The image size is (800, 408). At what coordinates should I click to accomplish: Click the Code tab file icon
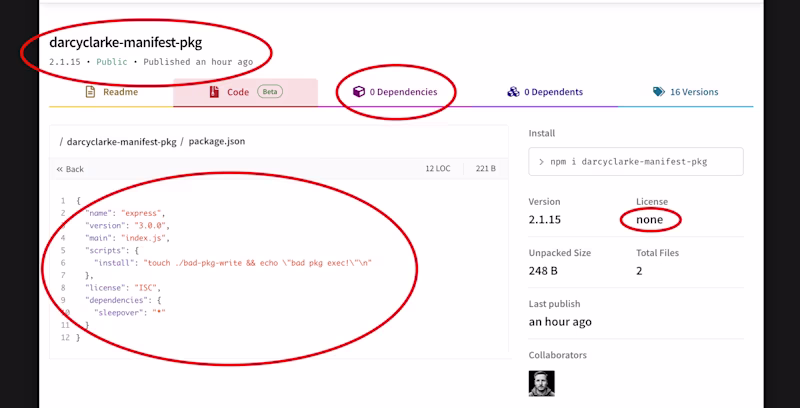coord(214,92)
